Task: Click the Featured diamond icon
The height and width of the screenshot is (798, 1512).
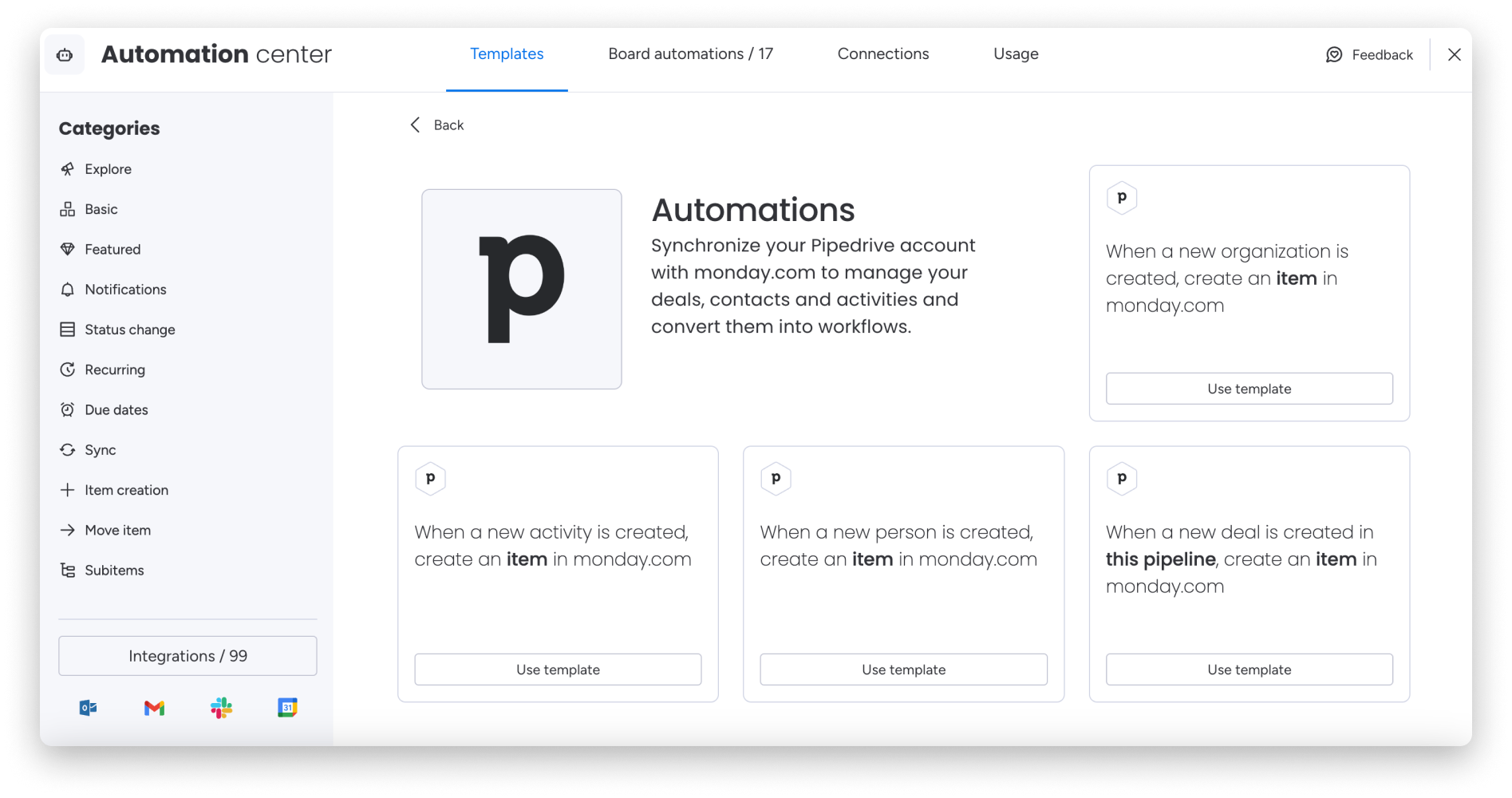Action: click(x=68, y=249)
